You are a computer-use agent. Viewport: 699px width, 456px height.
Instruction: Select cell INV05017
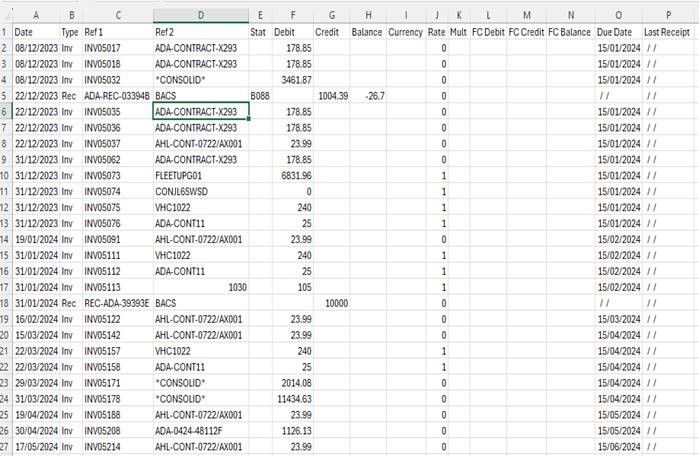click(x=118, y=48)
